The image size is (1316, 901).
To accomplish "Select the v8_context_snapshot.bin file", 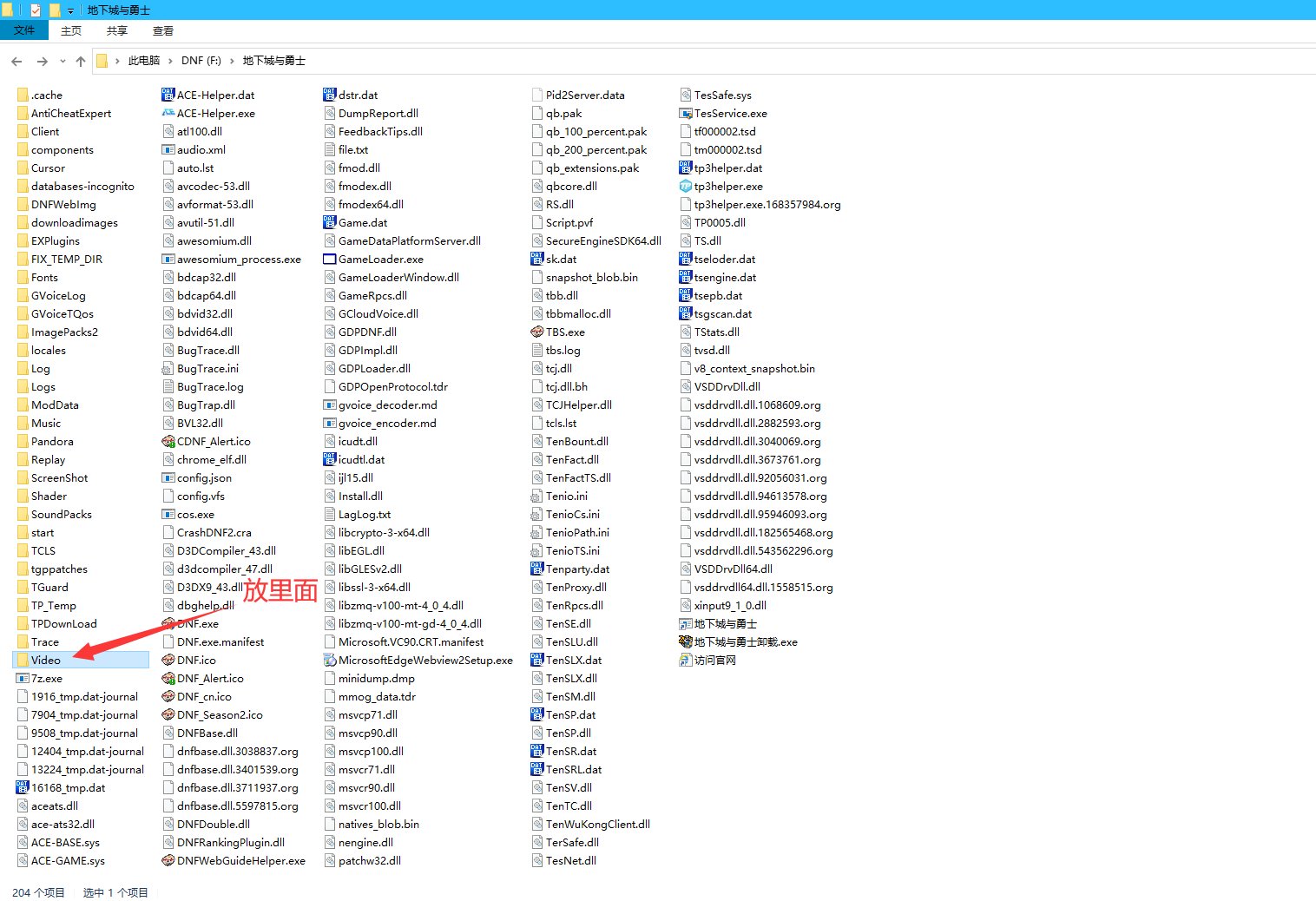I will click(747, 368).
